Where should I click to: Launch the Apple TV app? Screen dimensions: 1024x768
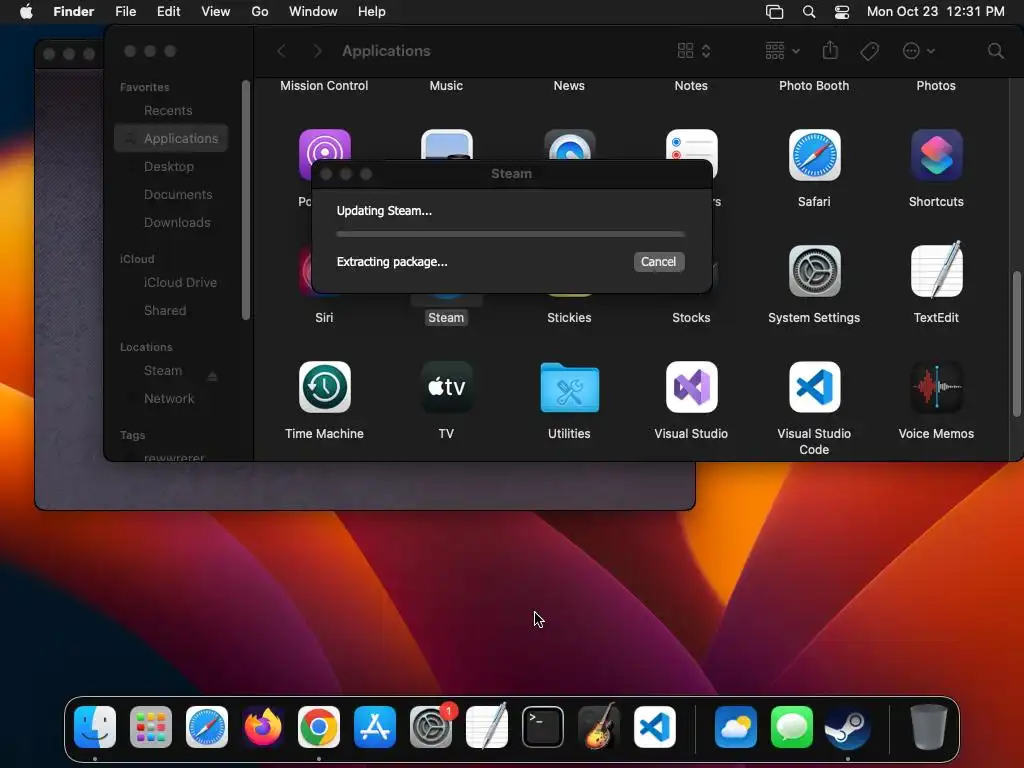[446, 387]
